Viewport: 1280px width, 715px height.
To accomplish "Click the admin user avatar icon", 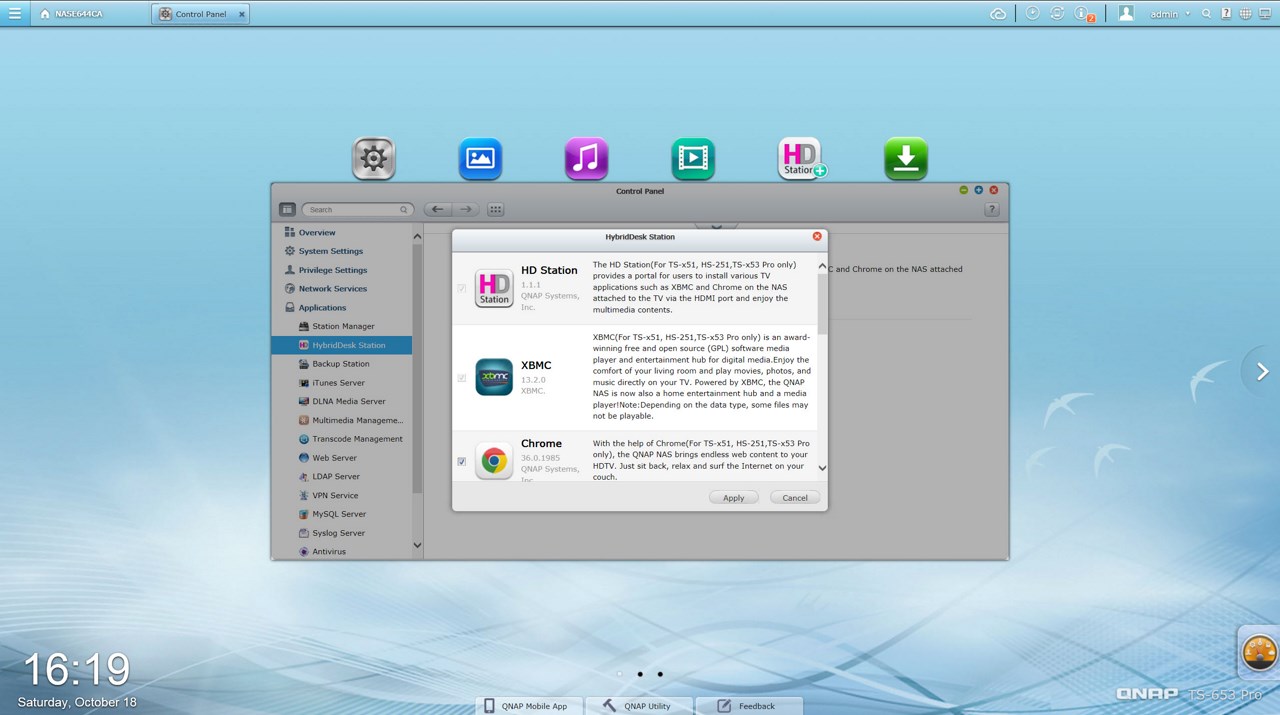I will click(x=1126, y=14).
